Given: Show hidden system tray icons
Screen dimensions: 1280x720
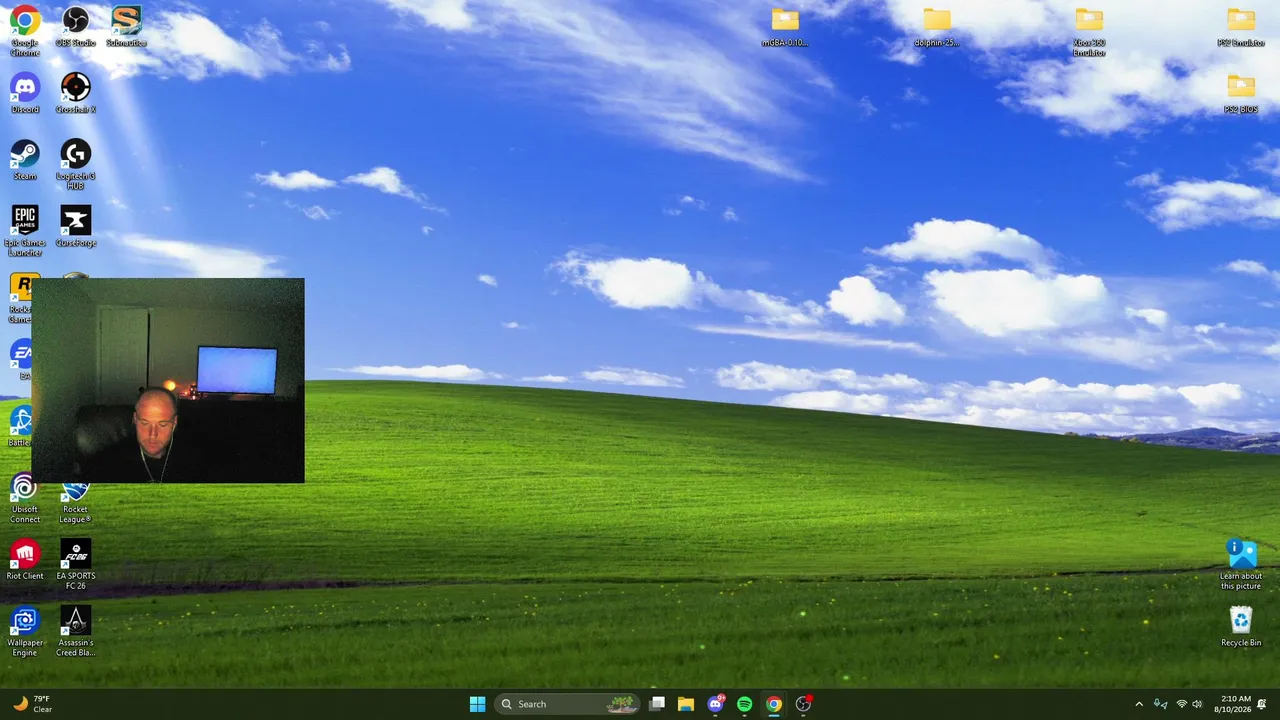Looking at the screenshot, I should [x=1138, y=704].
